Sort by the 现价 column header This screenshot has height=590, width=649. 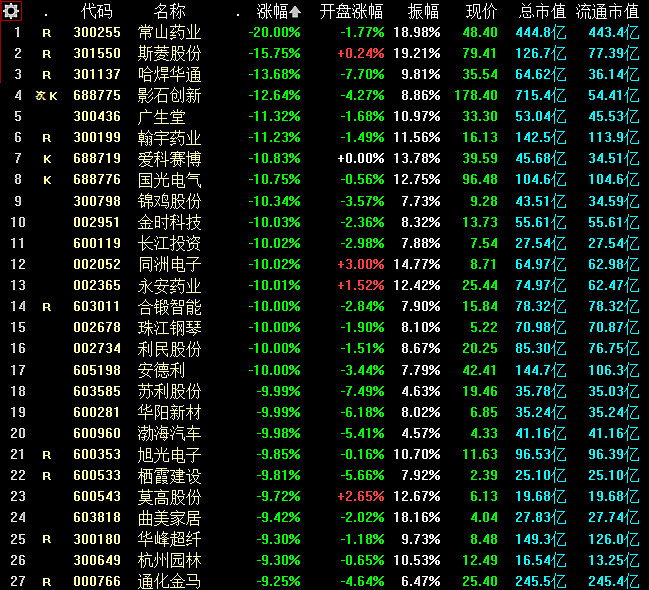(x=481, y=12)
